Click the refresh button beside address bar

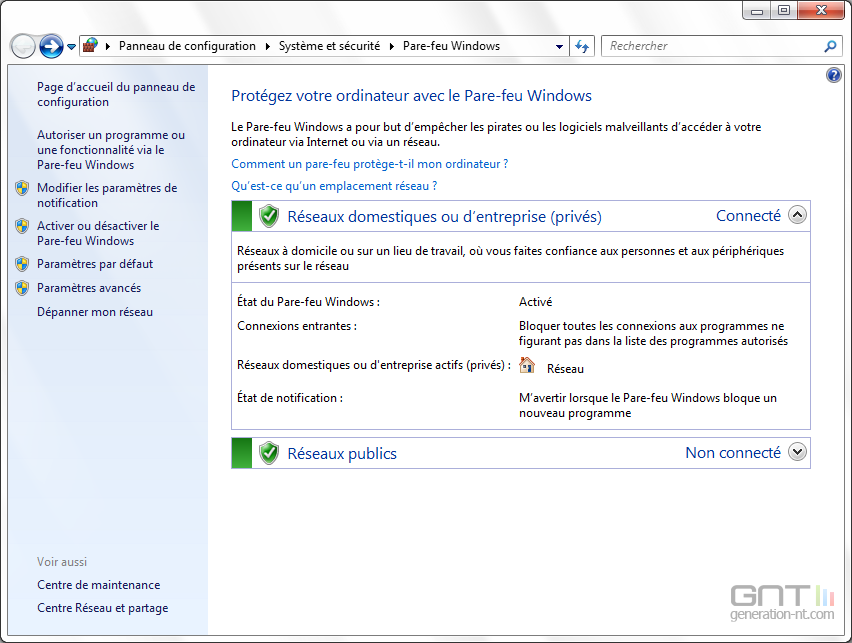[x=583, y=46]
